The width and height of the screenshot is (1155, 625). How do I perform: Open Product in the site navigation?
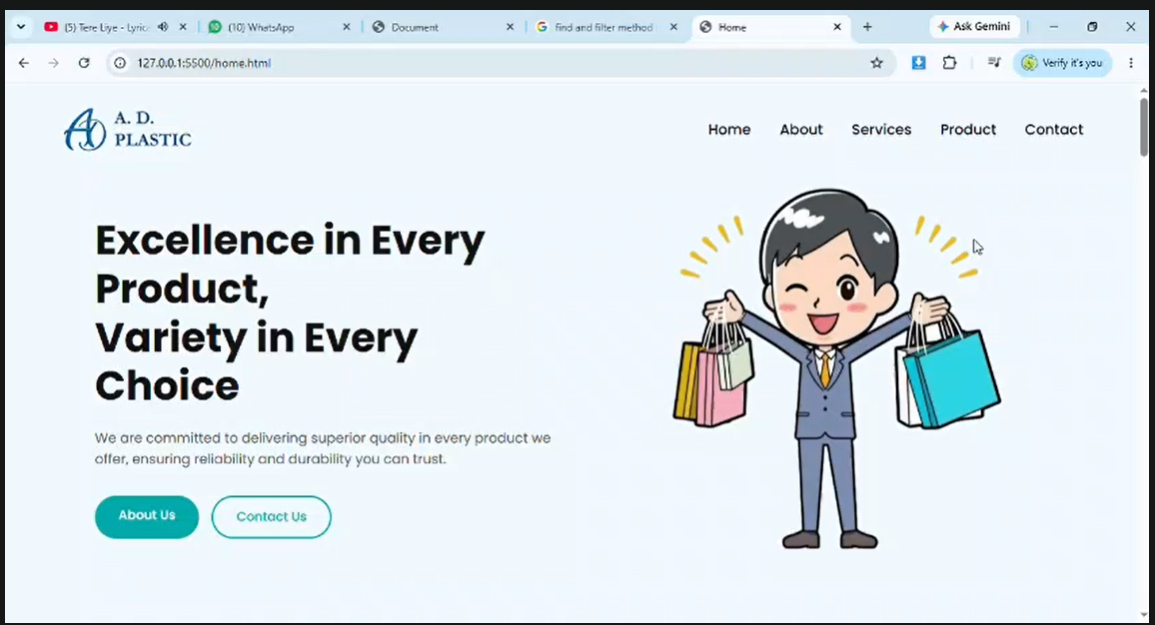(968, 130)
